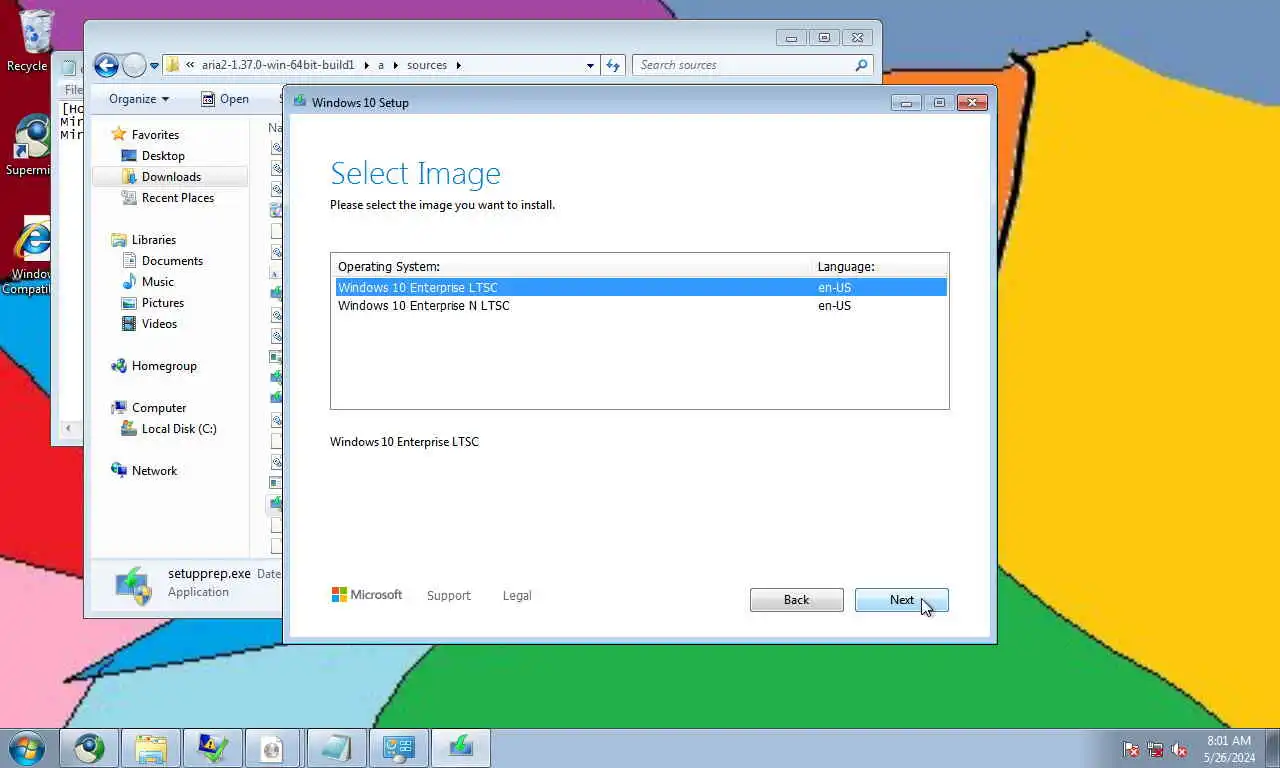Click Favorites in the navigation pane
Screen dimensions: 1280x768
click(x=155, y=135)
